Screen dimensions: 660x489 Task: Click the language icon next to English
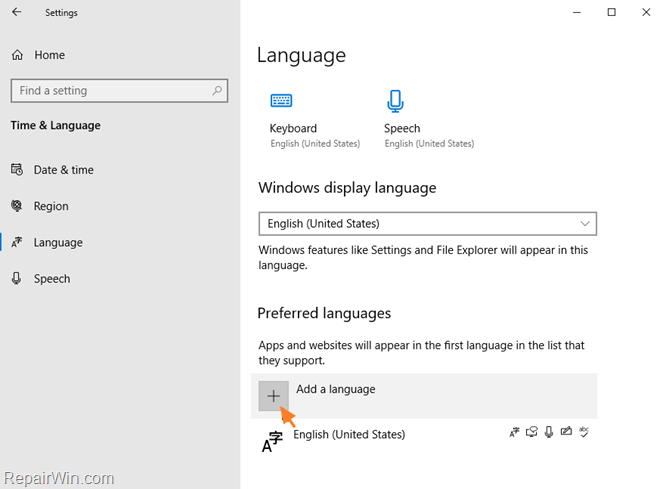[272, 441]
